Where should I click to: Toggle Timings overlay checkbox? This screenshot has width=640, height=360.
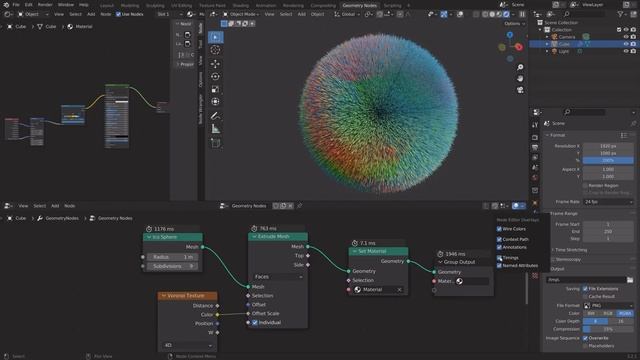click(499, 258)
